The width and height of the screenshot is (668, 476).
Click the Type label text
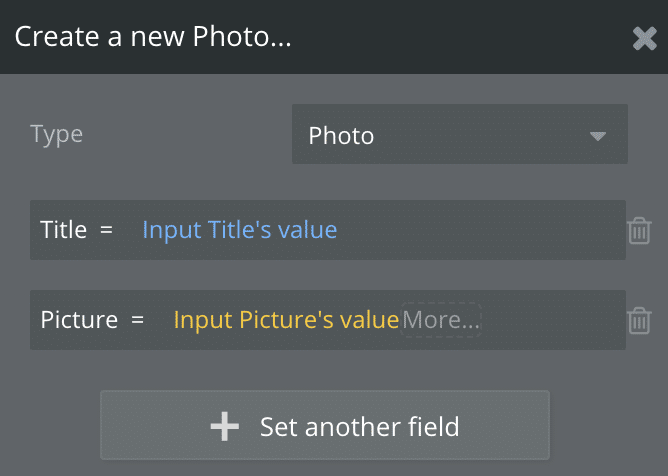click(56, 134)
